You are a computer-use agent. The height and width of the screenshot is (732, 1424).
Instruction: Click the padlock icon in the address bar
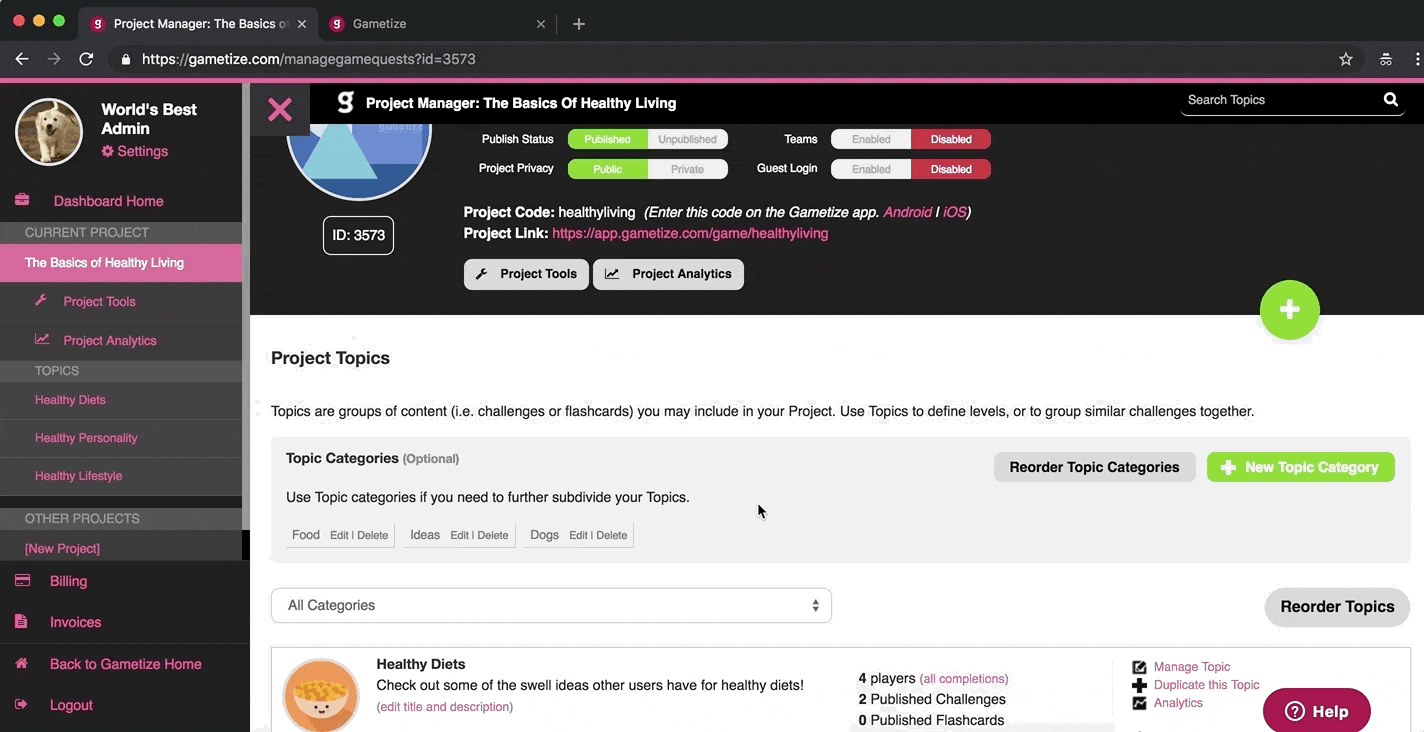[x=126, y=59]
